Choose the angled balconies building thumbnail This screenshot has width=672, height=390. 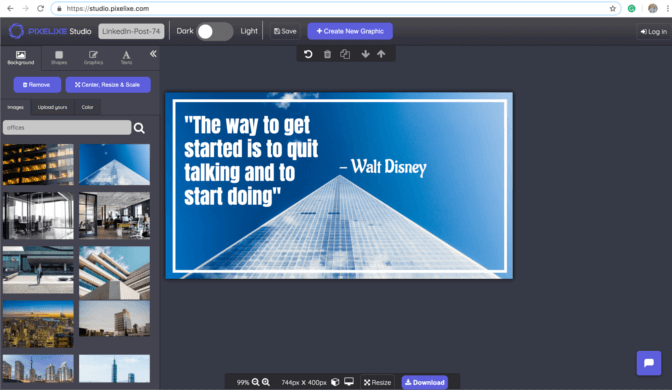coord(114,273)
